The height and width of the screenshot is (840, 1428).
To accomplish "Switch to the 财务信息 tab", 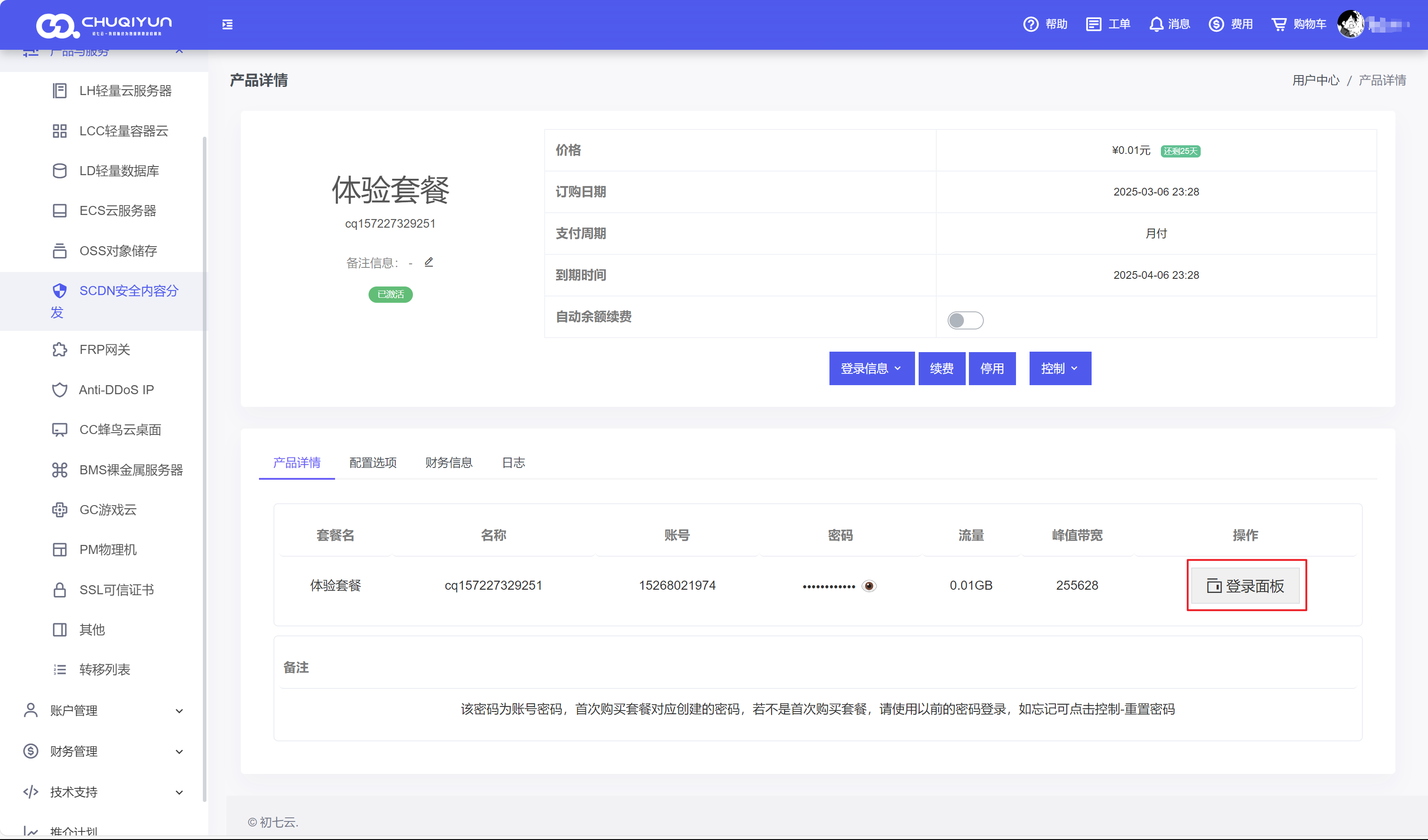I will coord(449,462).
